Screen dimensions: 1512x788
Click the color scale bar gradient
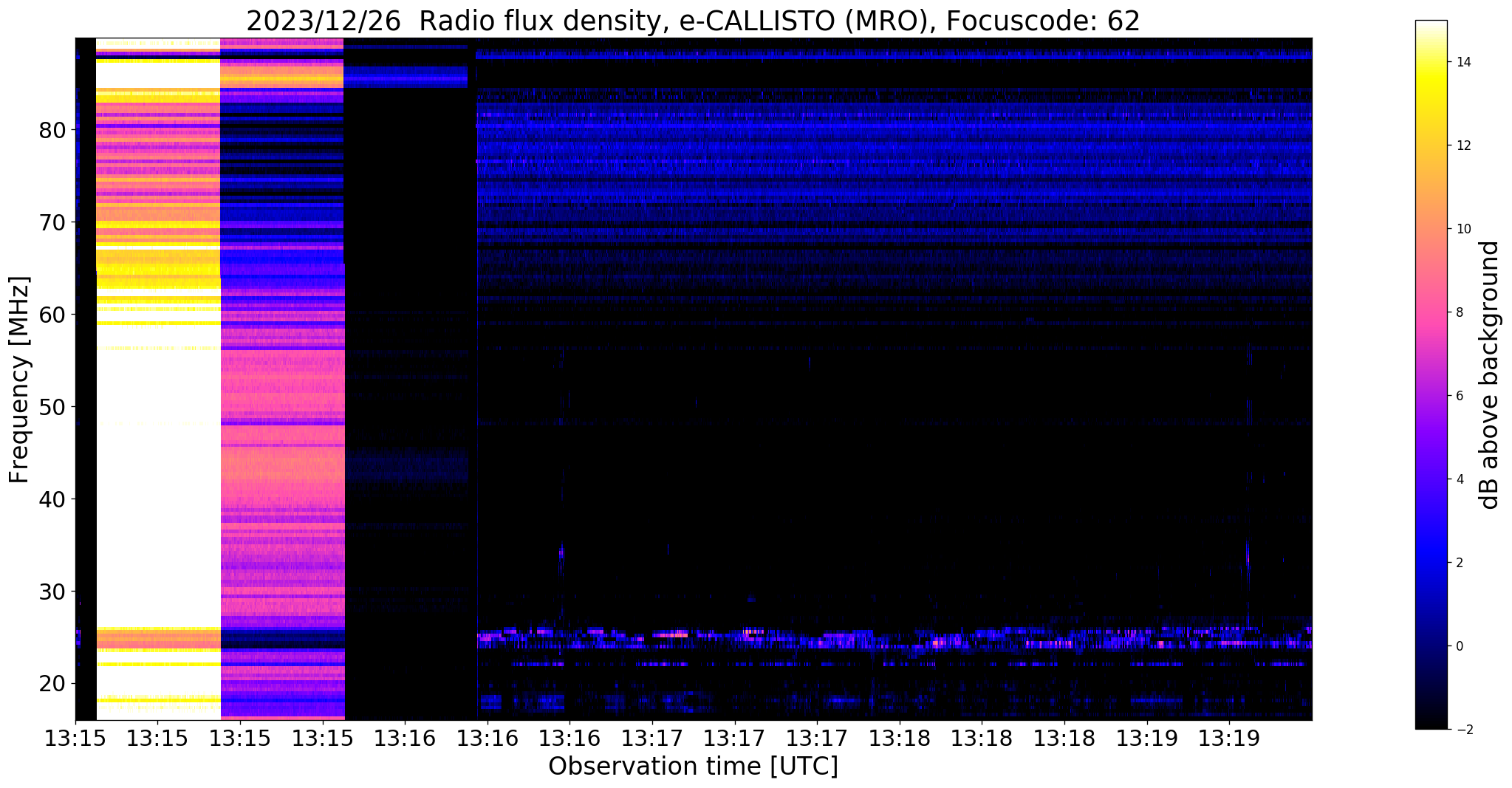click(x=1431, y=374)
